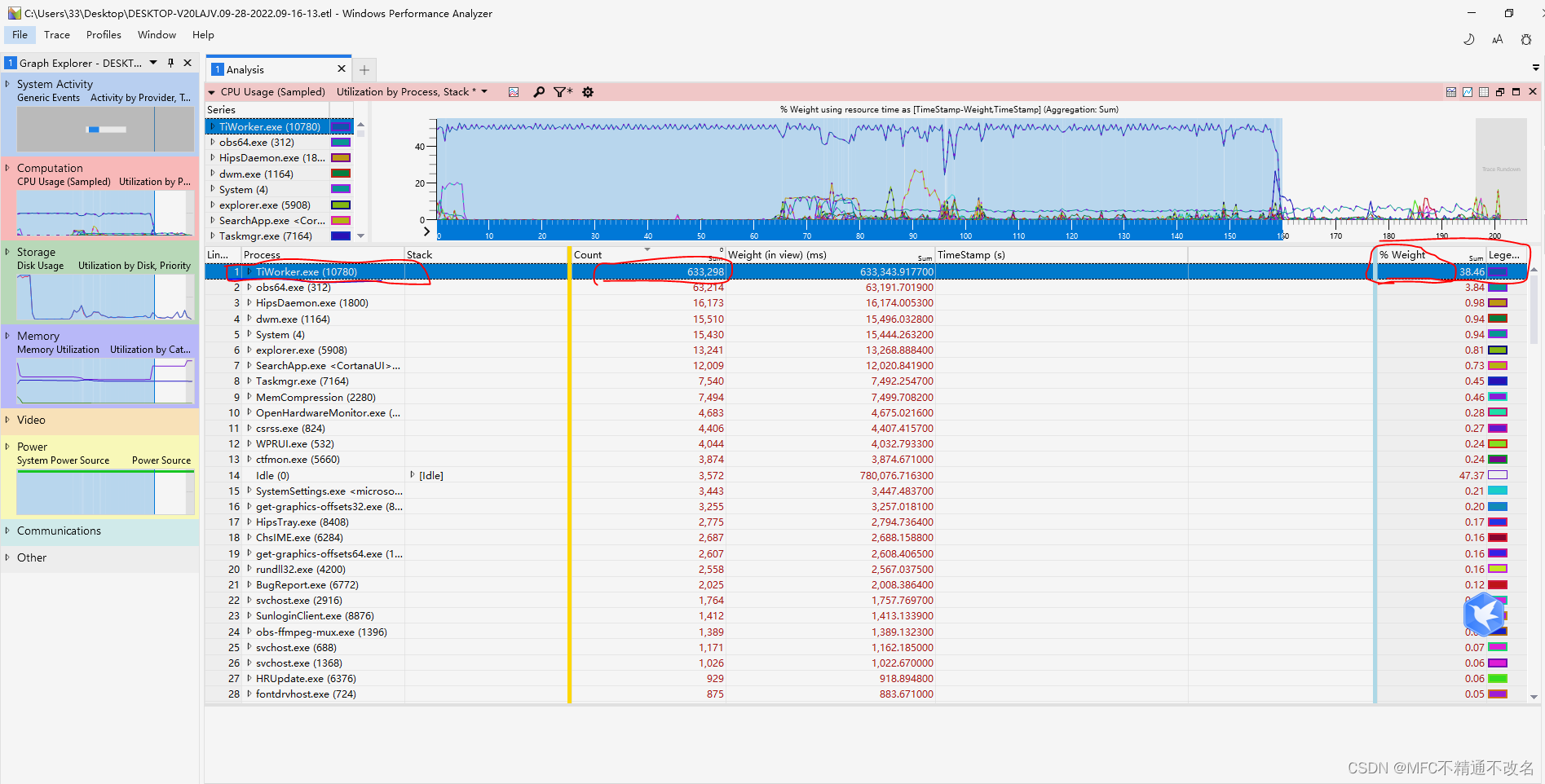Open the Utilization by Process, Stack preset dropdown
The width and height of the screenshot is (1545, 784).
[484, 92]
